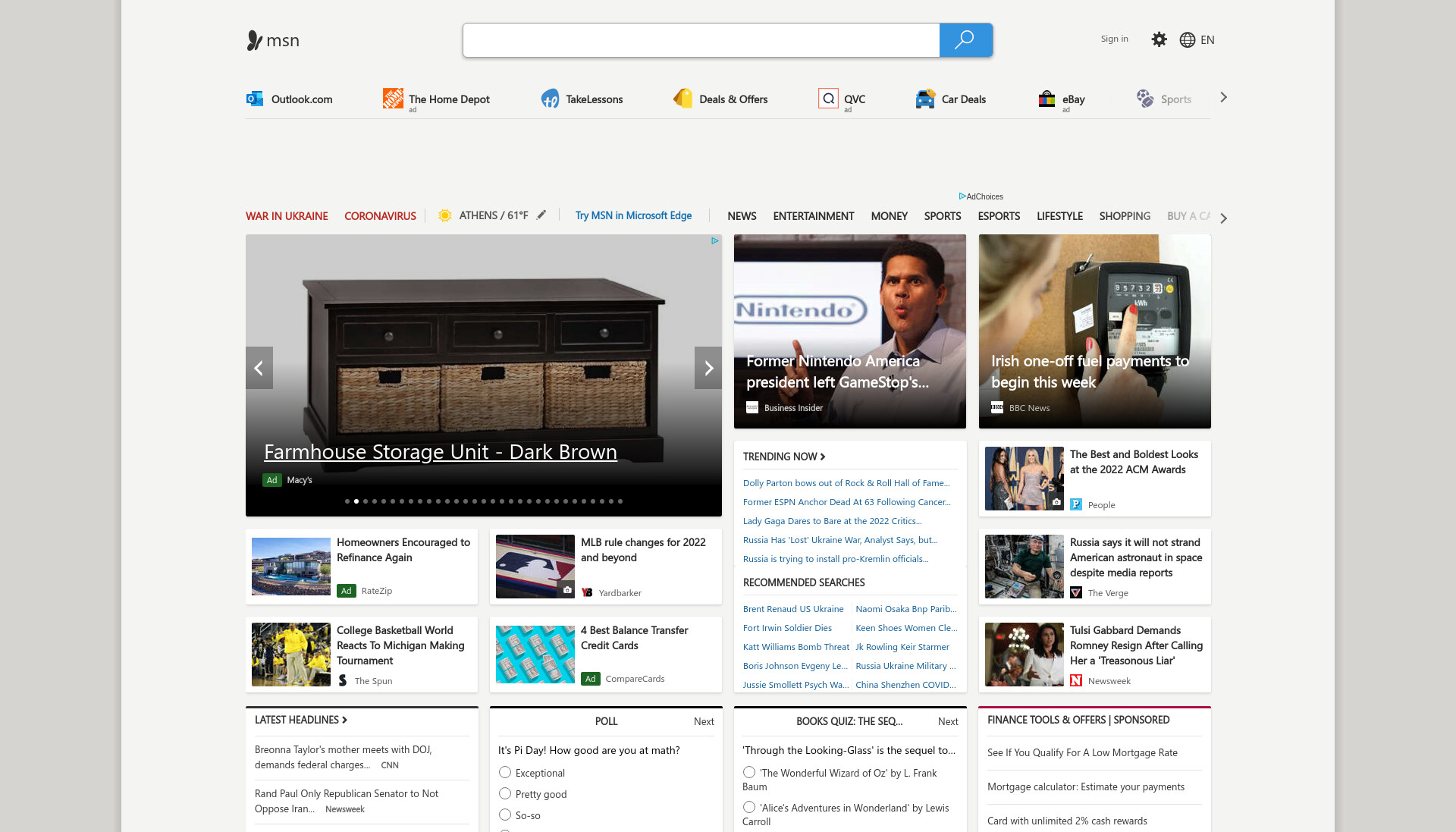
Task: Select Exceptional poll option
Action: click(505, 772)
